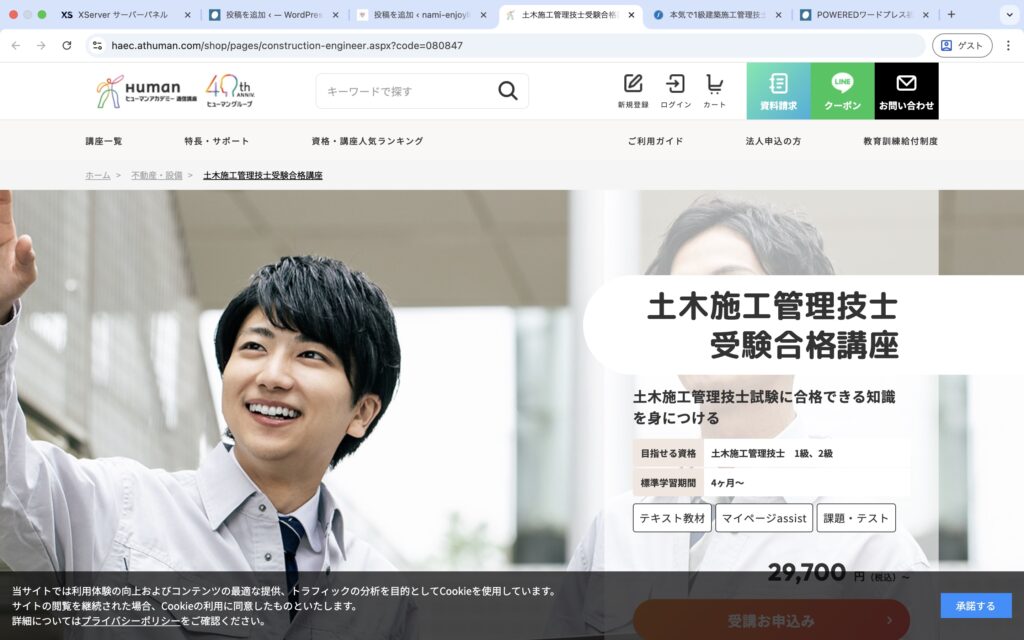Image resolution: width=1024 pixels, height=640 pixels.
Task: Switch to XServer サーバーパネル tab
Action: click(x=122, y=15)
